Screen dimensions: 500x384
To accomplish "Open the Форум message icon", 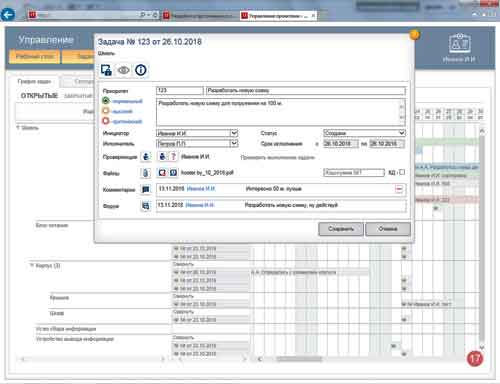I will [x=146, y=206].
